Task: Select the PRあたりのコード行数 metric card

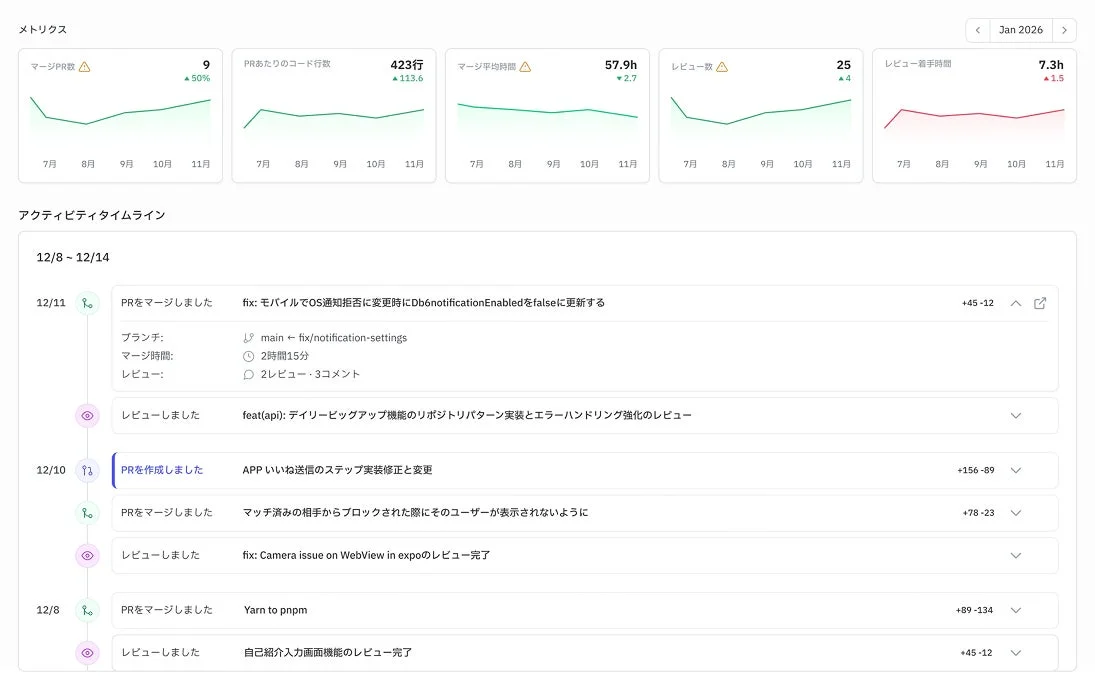Action: (x=333, y=115)
